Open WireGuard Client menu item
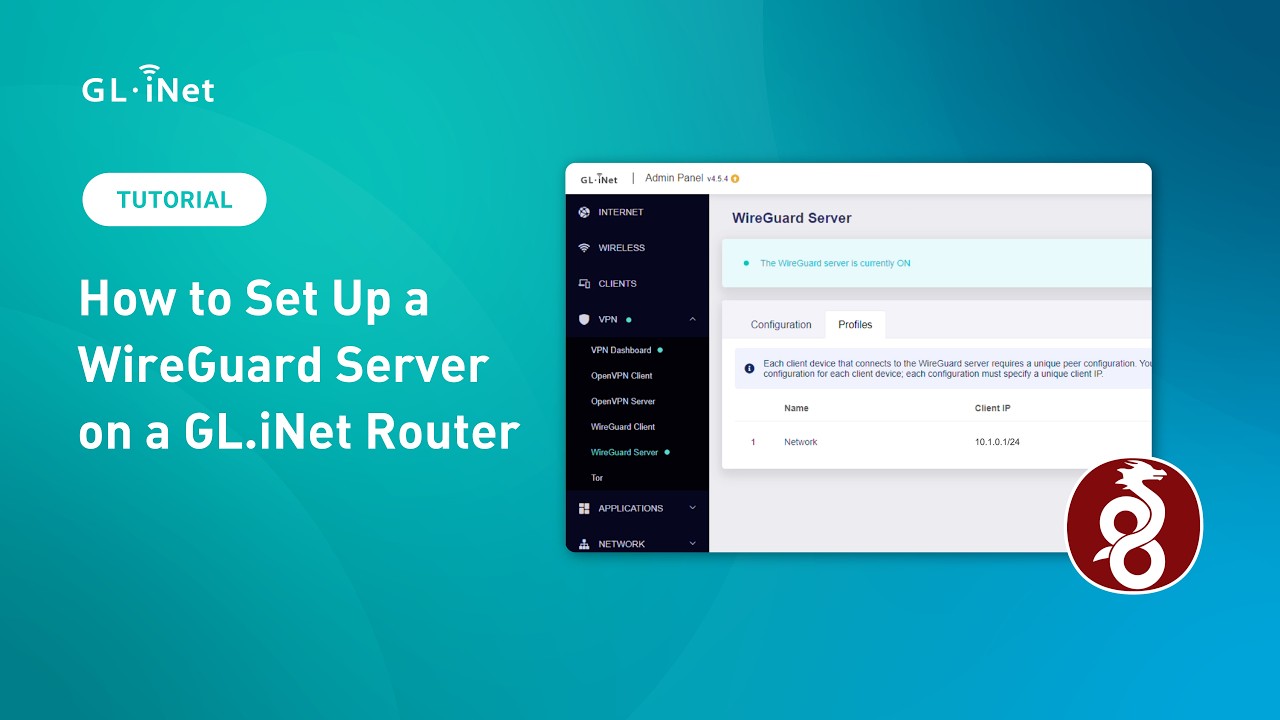 pos(623,427)
